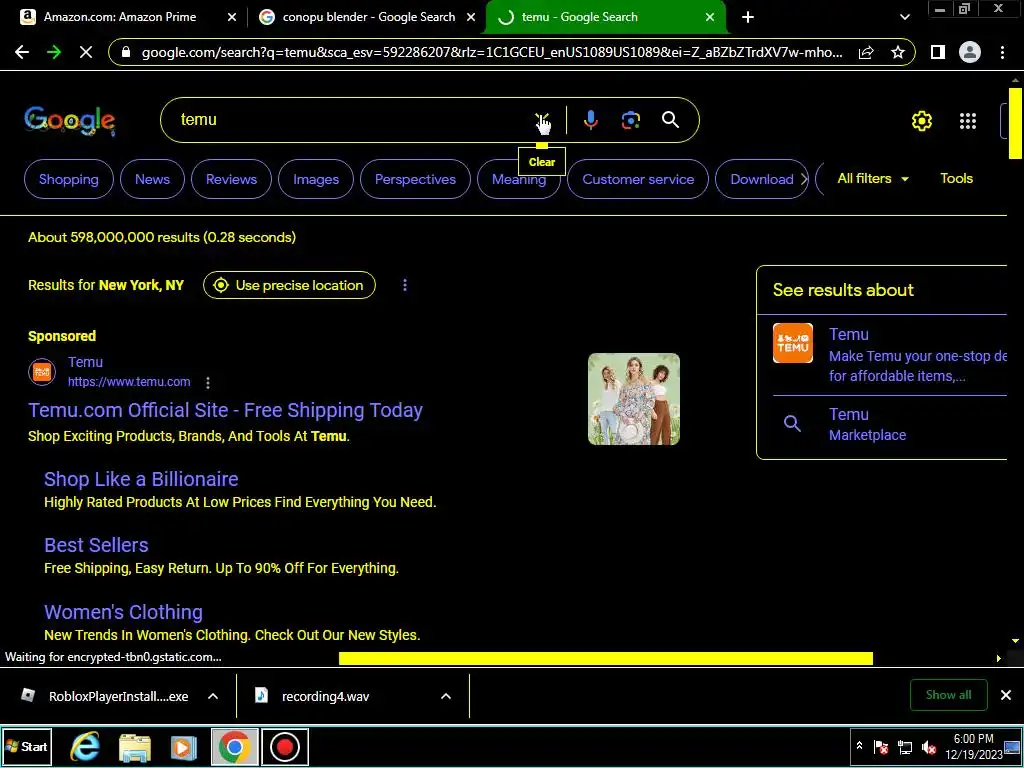The image size is (1024, 768).
Task: Go back to previous page
Action: [x=22, y=52]
